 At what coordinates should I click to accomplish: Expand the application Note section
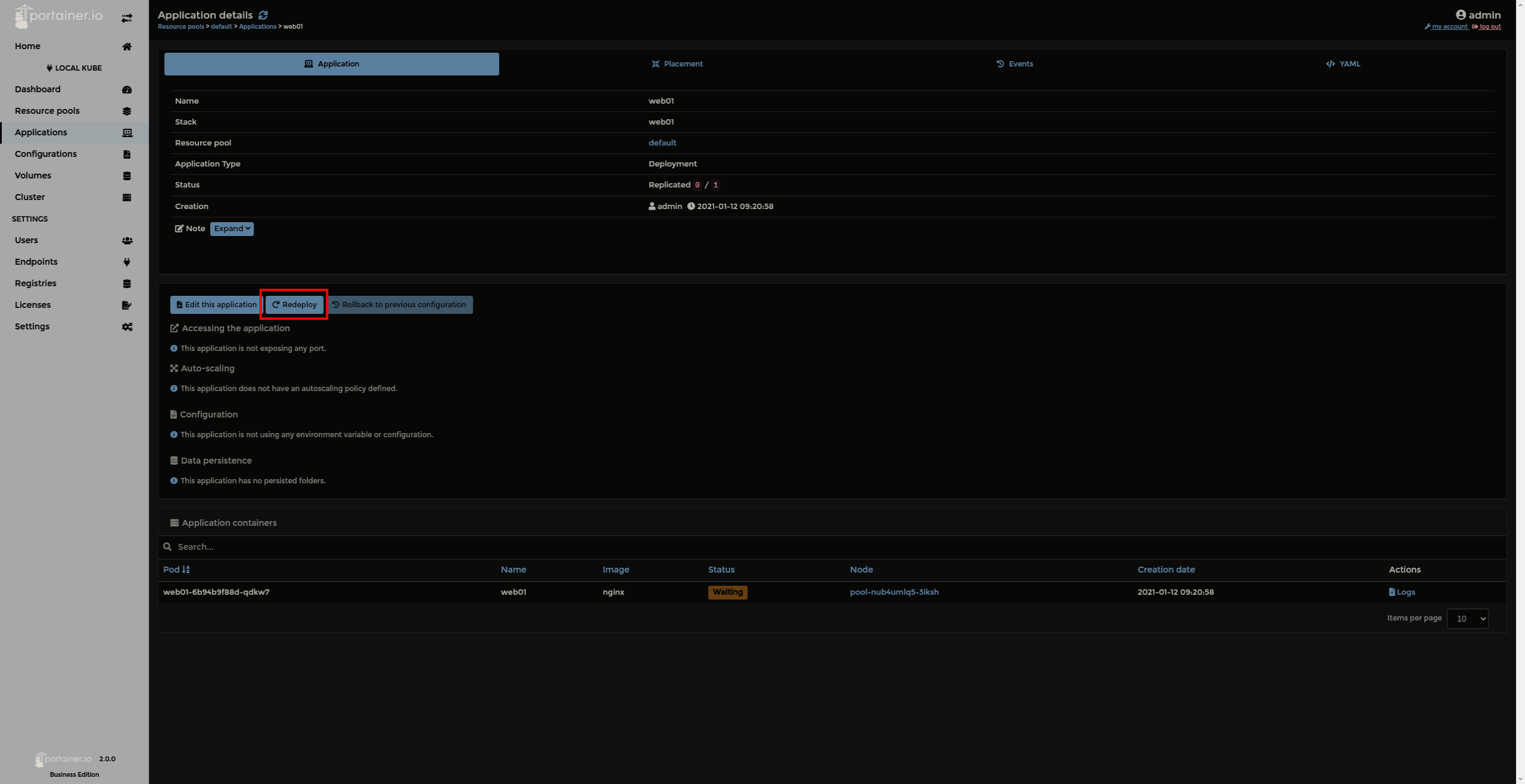232,228
